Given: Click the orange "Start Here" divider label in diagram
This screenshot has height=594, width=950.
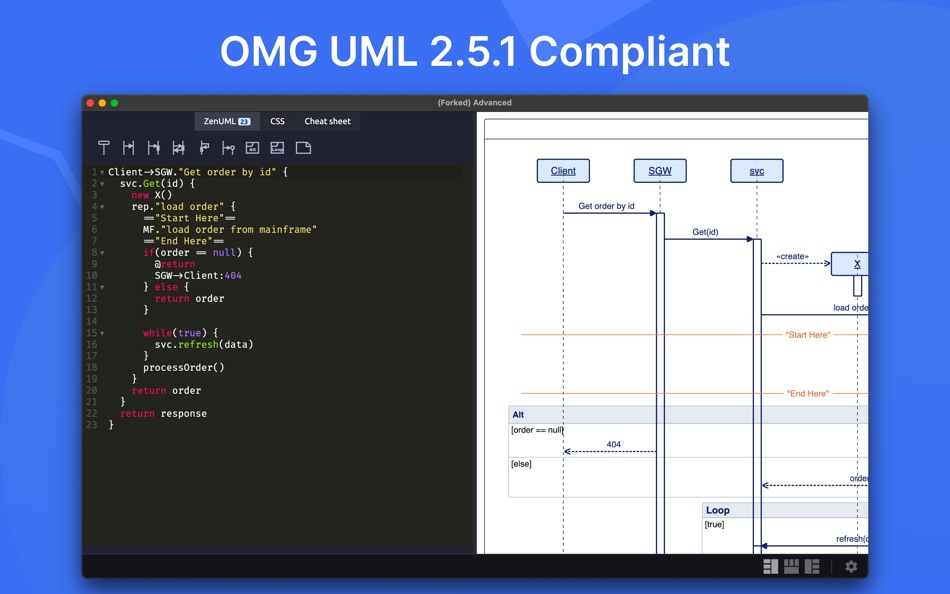Looking at the screenshot, I should click(808, 335).
